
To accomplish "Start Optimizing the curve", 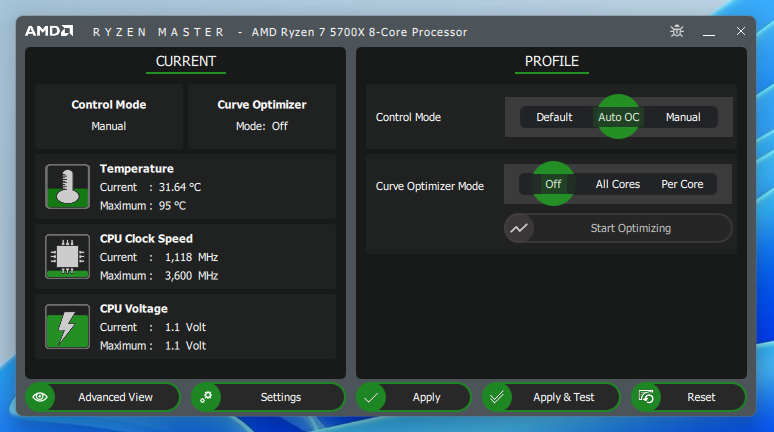I will 618,228.
